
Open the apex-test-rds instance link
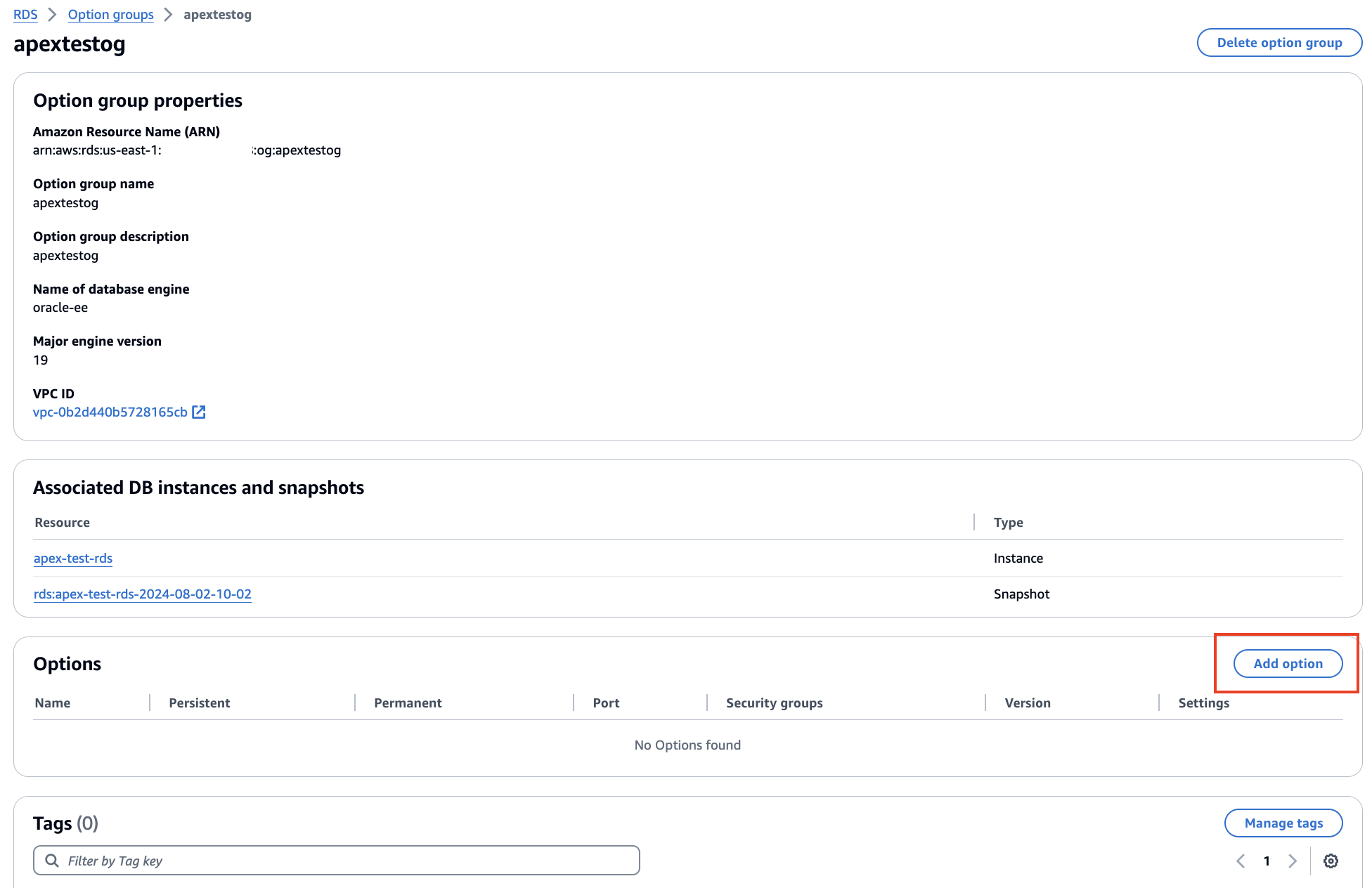click(73, 559)
